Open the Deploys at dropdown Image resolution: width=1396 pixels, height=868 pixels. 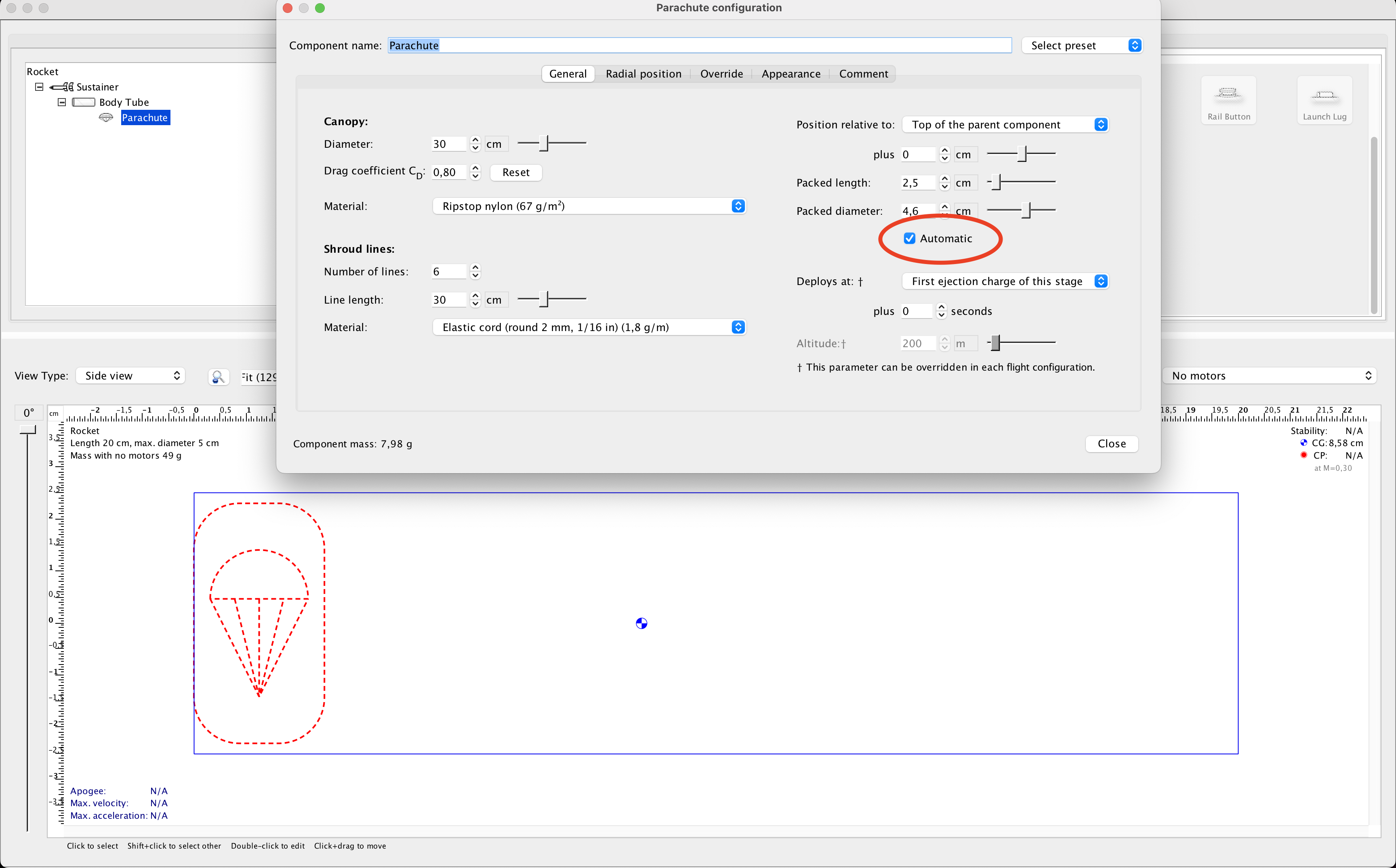point(1005,281)
